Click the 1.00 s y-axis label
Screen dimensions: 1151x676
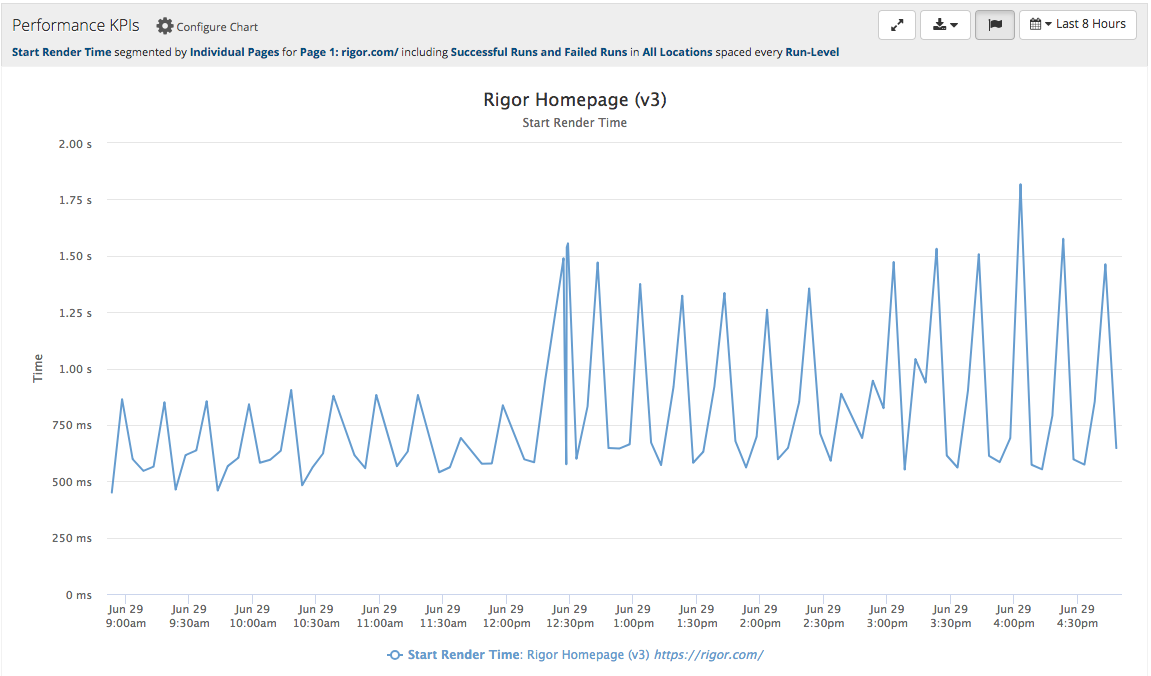[75, 369]
